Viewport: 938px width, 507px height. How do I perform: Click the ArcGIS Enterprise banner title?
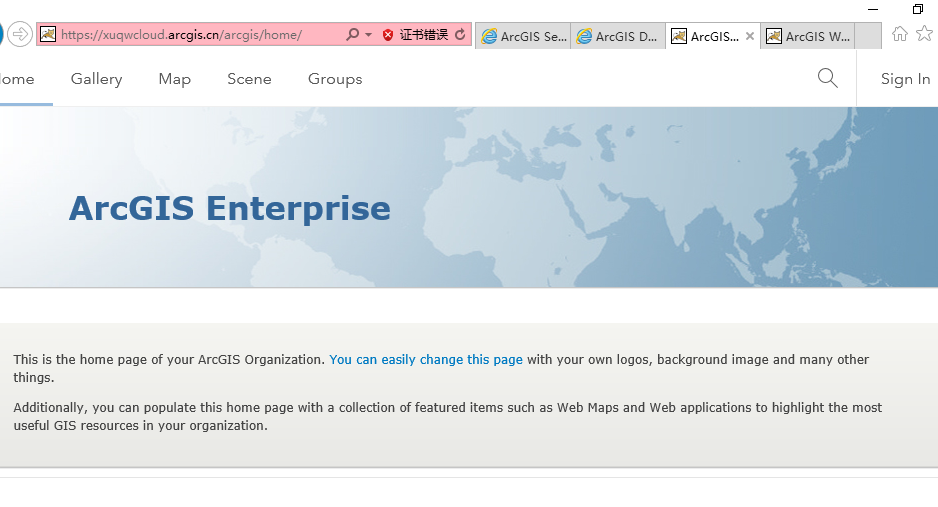[x=230, y=208]
